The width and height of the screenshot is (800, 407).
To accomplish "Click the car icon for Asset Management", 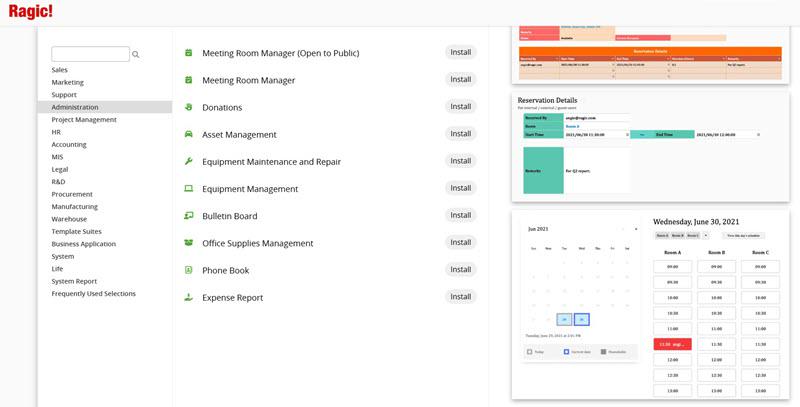I will (188, 134).
